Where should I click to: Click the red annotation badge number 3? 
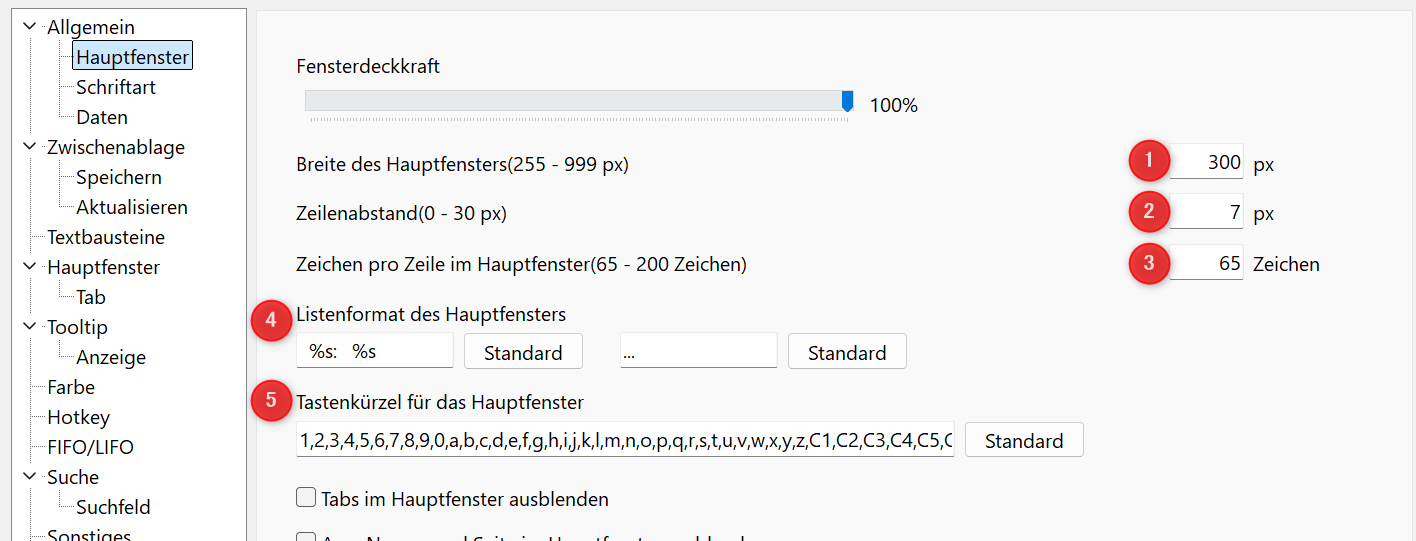1149,263
